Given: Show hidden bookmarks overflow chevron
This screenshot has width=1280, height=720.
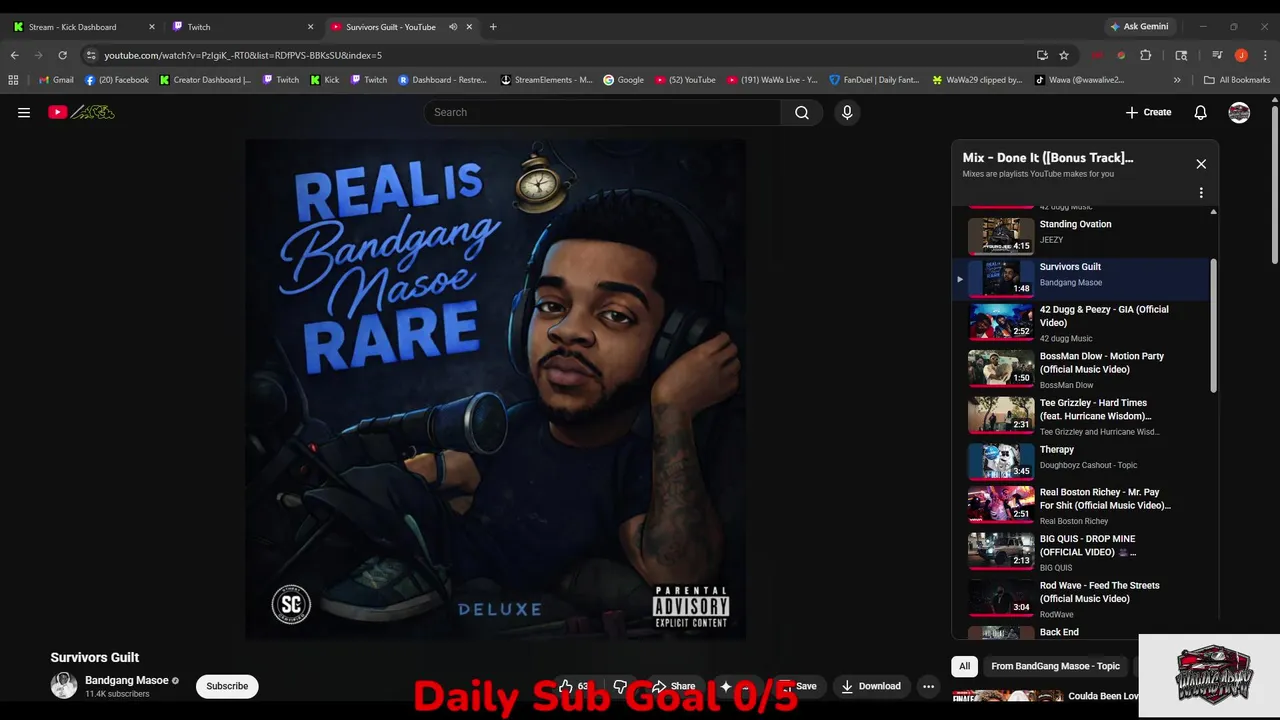Looking at the screenshot, I should [x=1177, y=80].
